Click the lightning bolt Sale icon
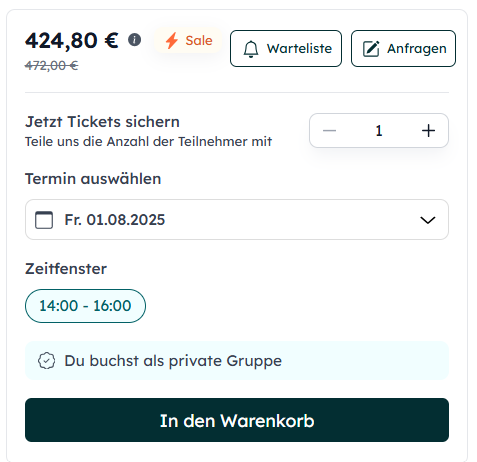477x462 pixels. click(172, 41)
